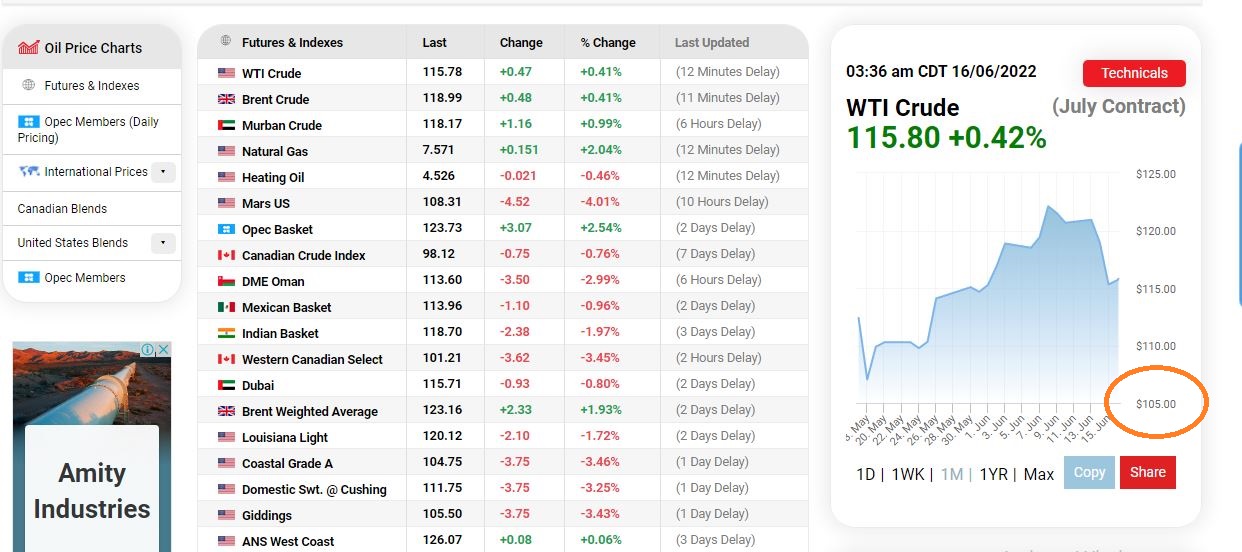Image resolution: width=1242 pixels, height=552 pixels.
Task: Open the WTI Crude link in table
Action: coord(271,73)
